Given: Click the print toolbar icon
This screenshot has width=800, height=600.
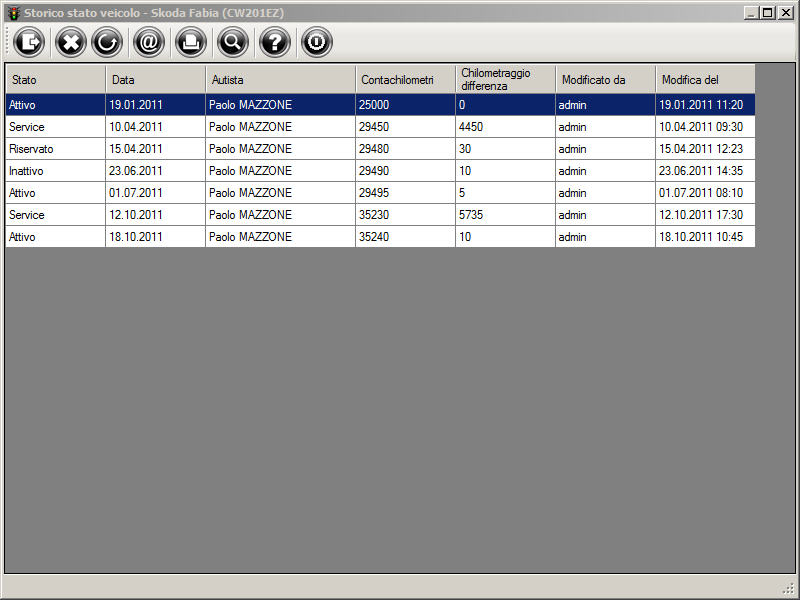Looking at the screenshot, I should click(x=191, y=42).
